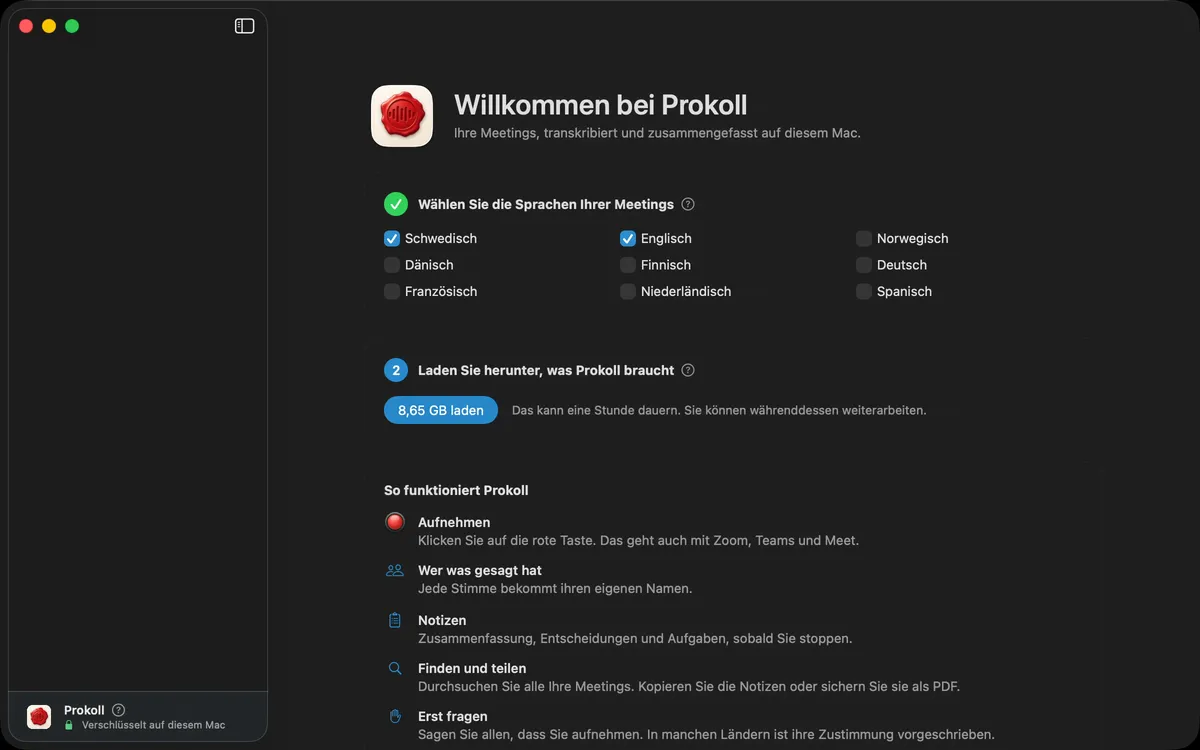Screen dimensions: 1200x750
Task: Click the Willkommen bei Prokoll heading
Action: click(x=600, y=105)
